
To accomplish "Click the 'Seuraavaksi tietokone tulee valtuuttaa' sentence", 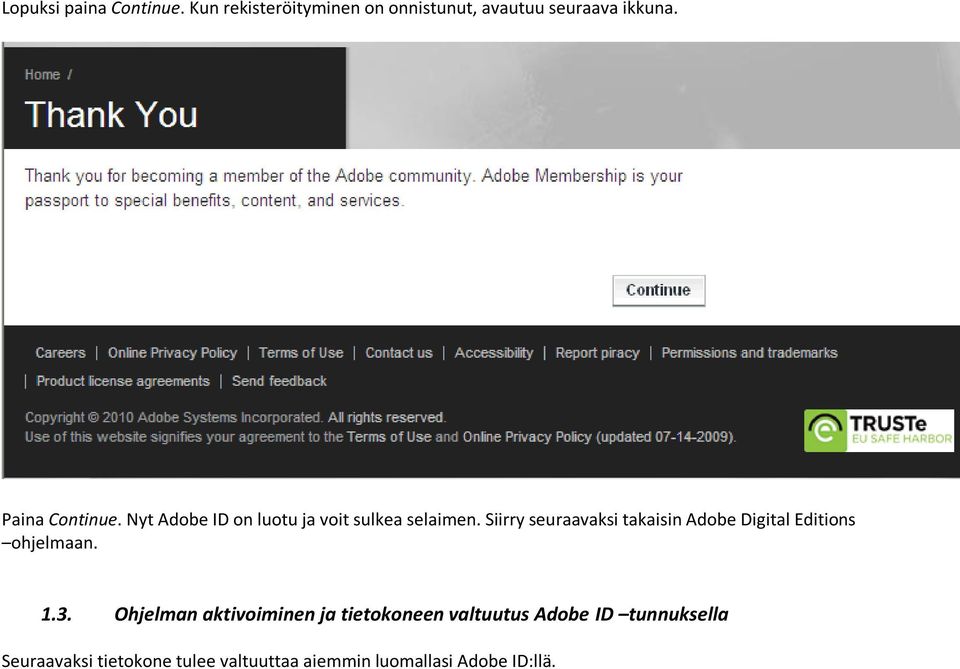I will [279, 661].
